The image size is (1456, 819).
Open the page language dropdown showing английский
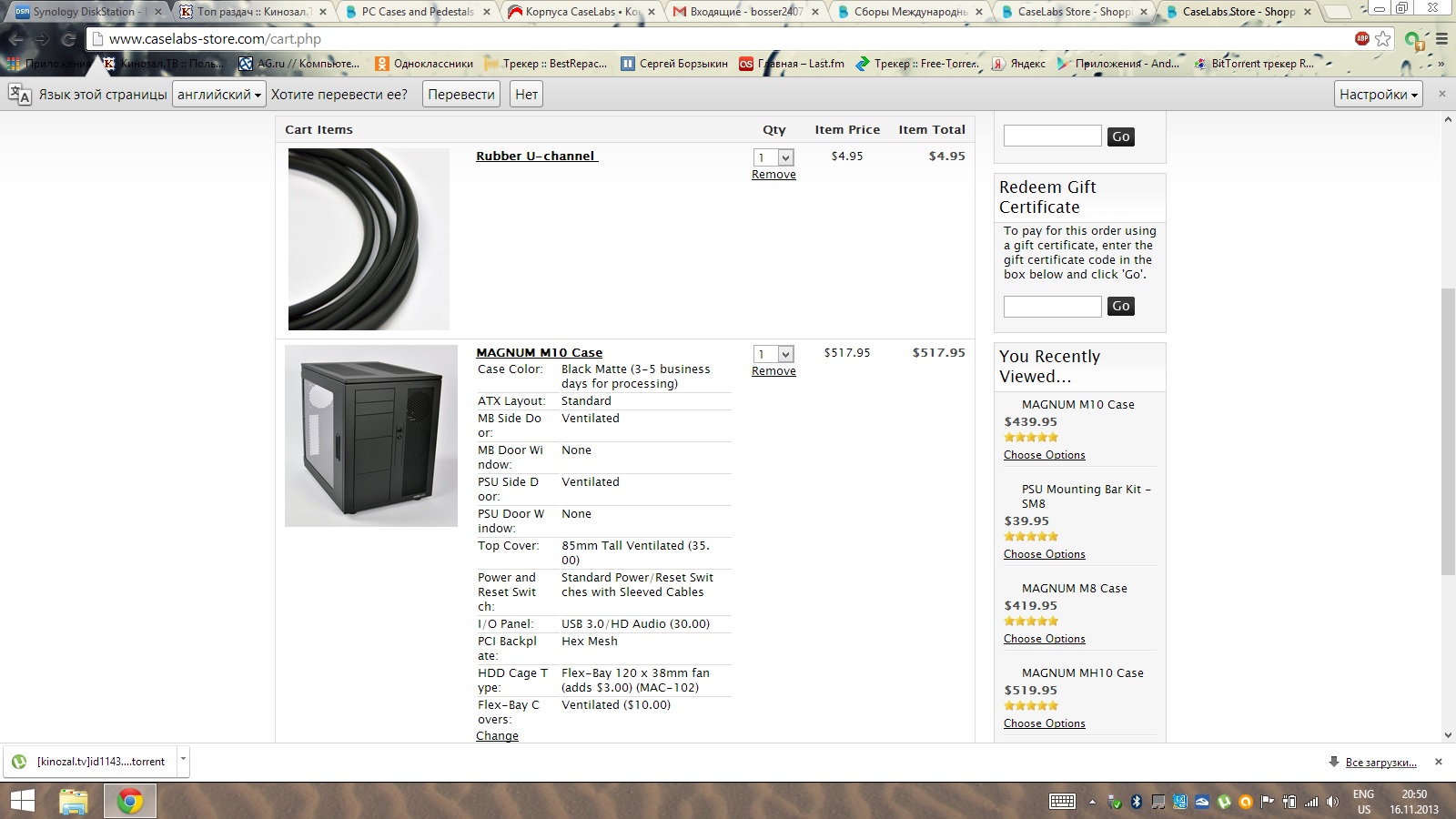coord(219,95)
